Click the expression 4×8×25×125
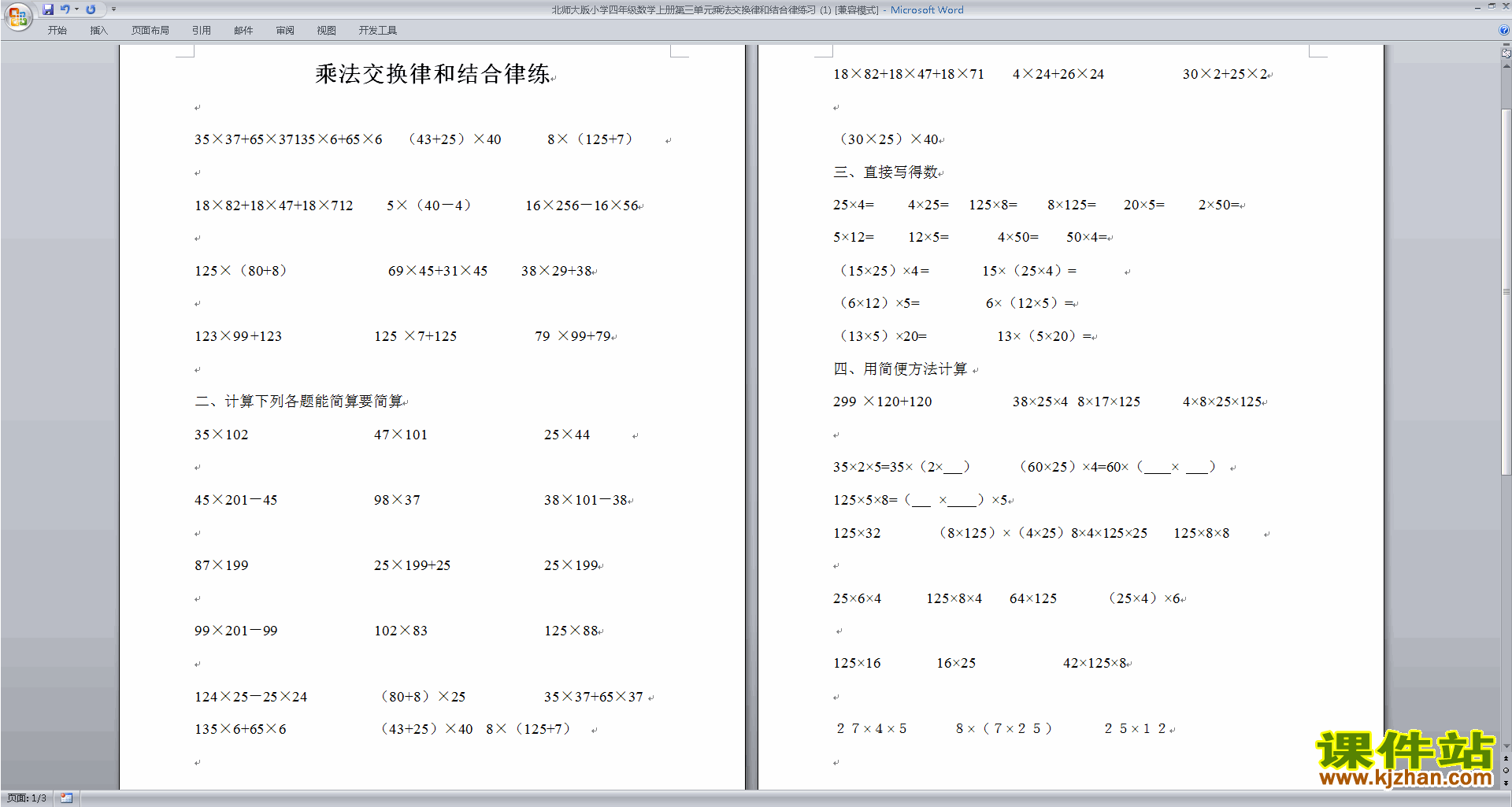1512x807 pixels. pyautogui.click(x=1222, y=402)
